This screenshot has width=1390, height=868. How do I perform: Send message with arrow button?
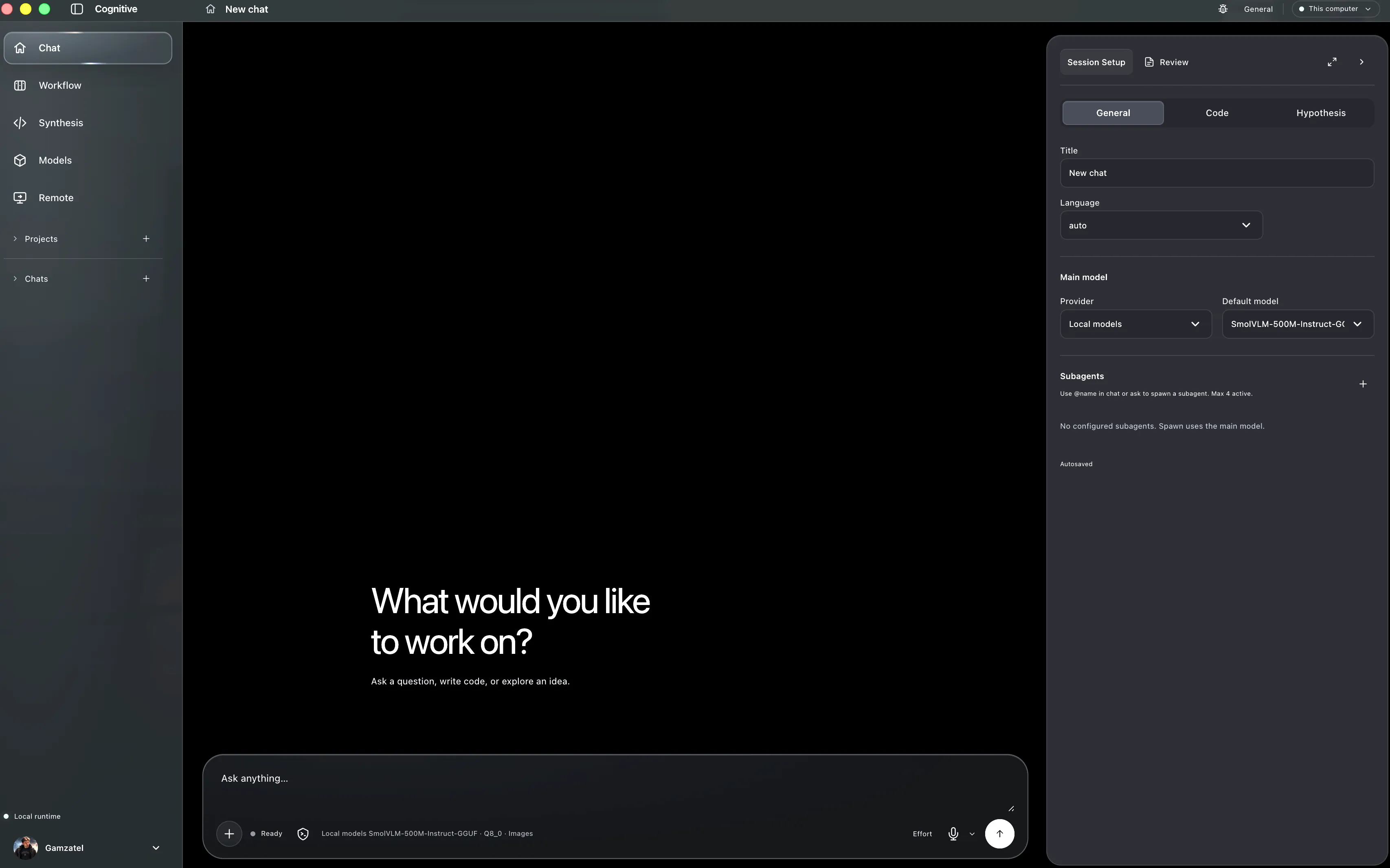[x=999, y=833]
